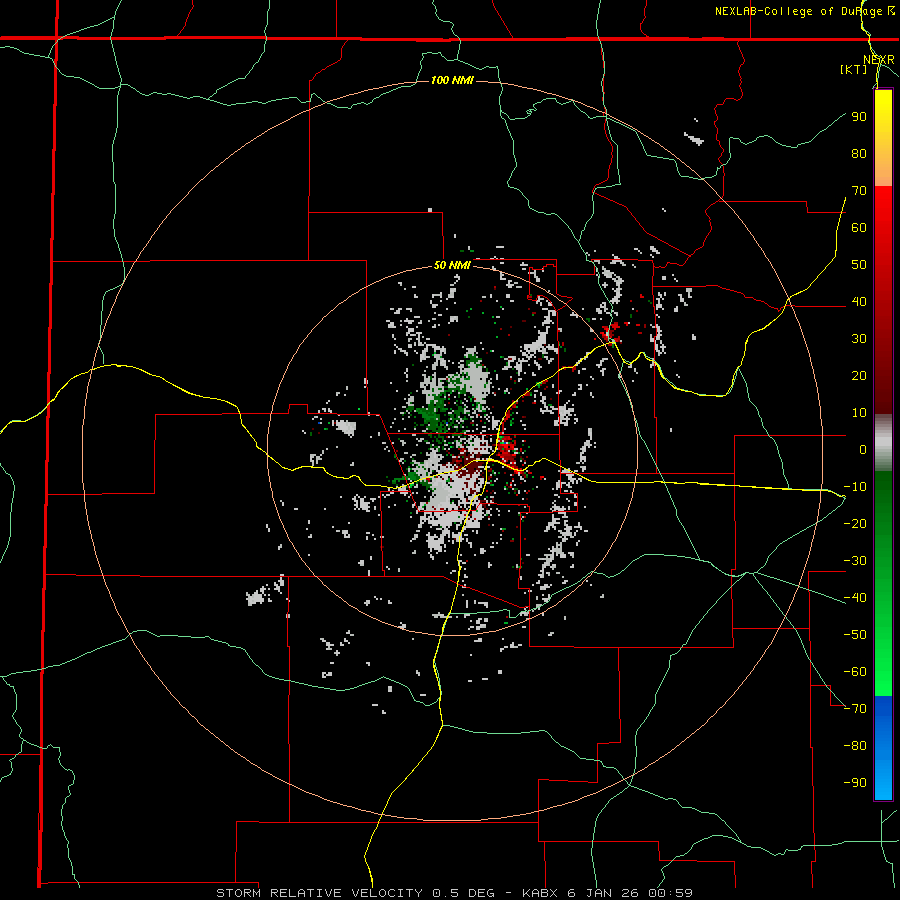Image resolution: width=900 pixels, height=900 pixels.
Task: Click the -30 value on velocity scale
Action: pyautogui.click(x=855, y=561)
